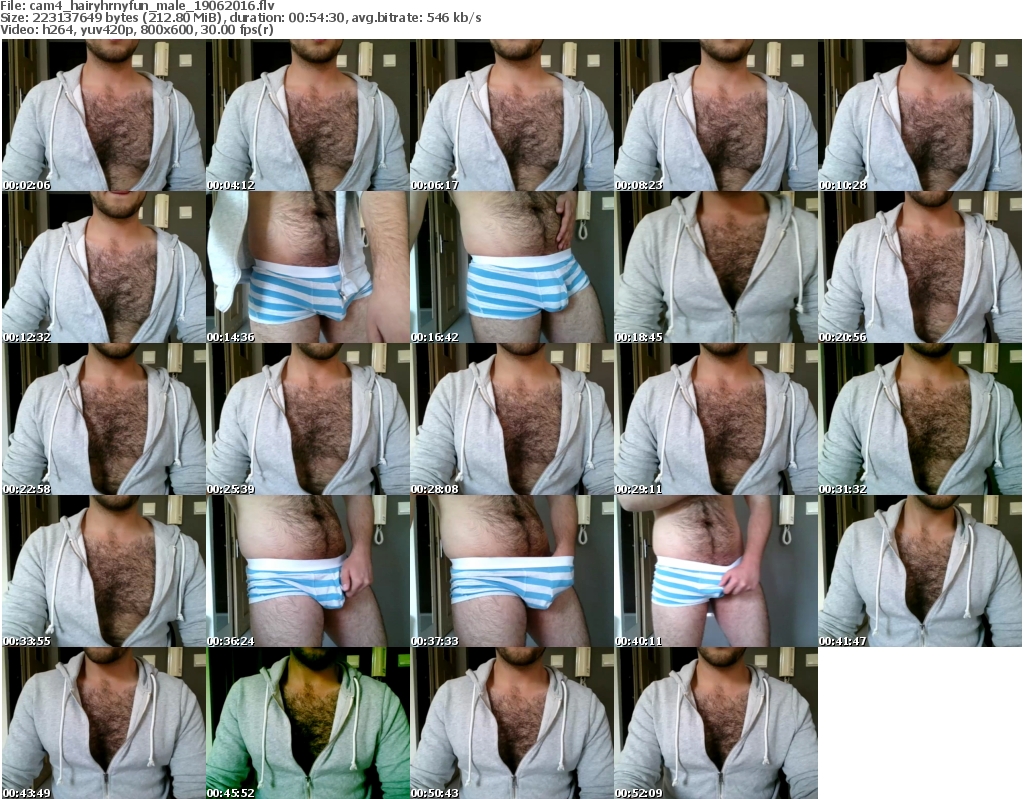This screenshot has height=799, width=1024.
Task: Select the green-tinted frame at 00:45:52
Action: click(308, 723)
